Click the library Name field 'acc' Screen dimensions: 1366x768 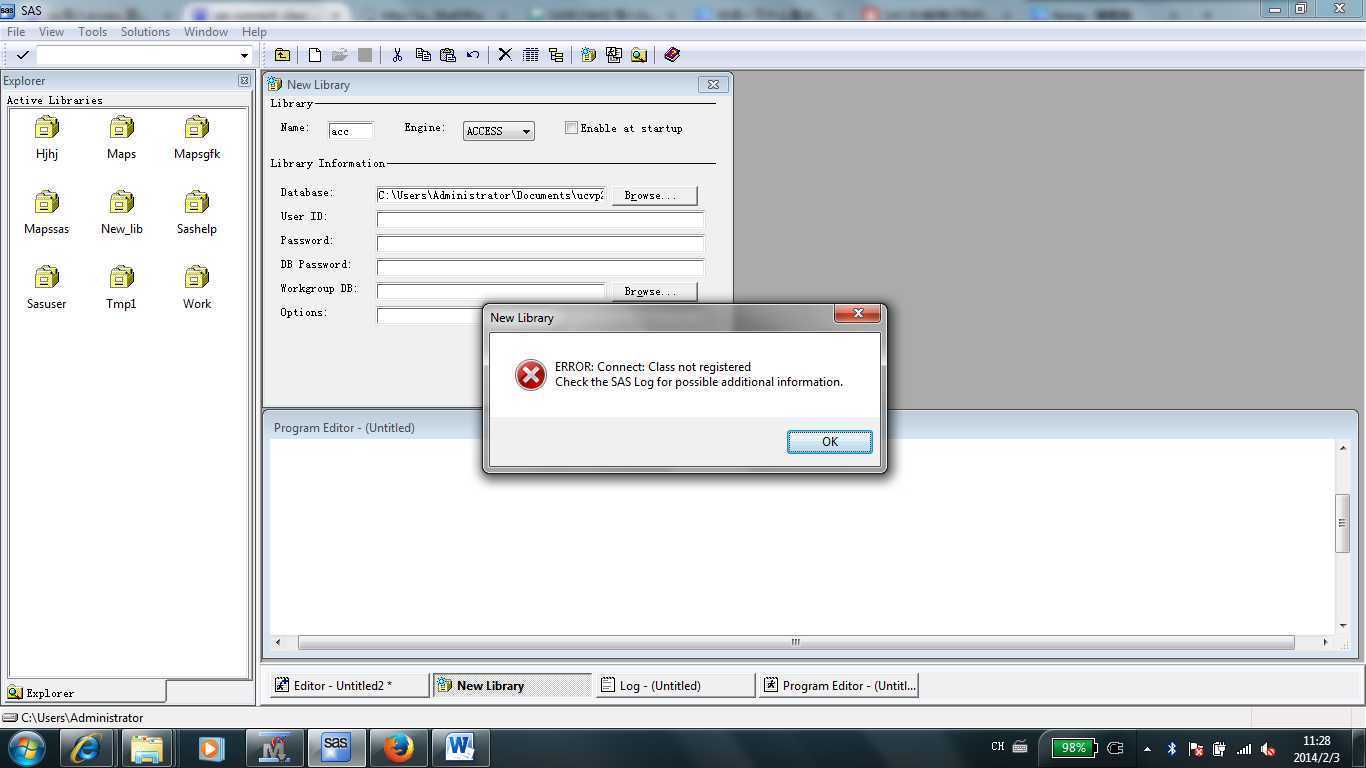pyautogui.click(x=351, y=131)
